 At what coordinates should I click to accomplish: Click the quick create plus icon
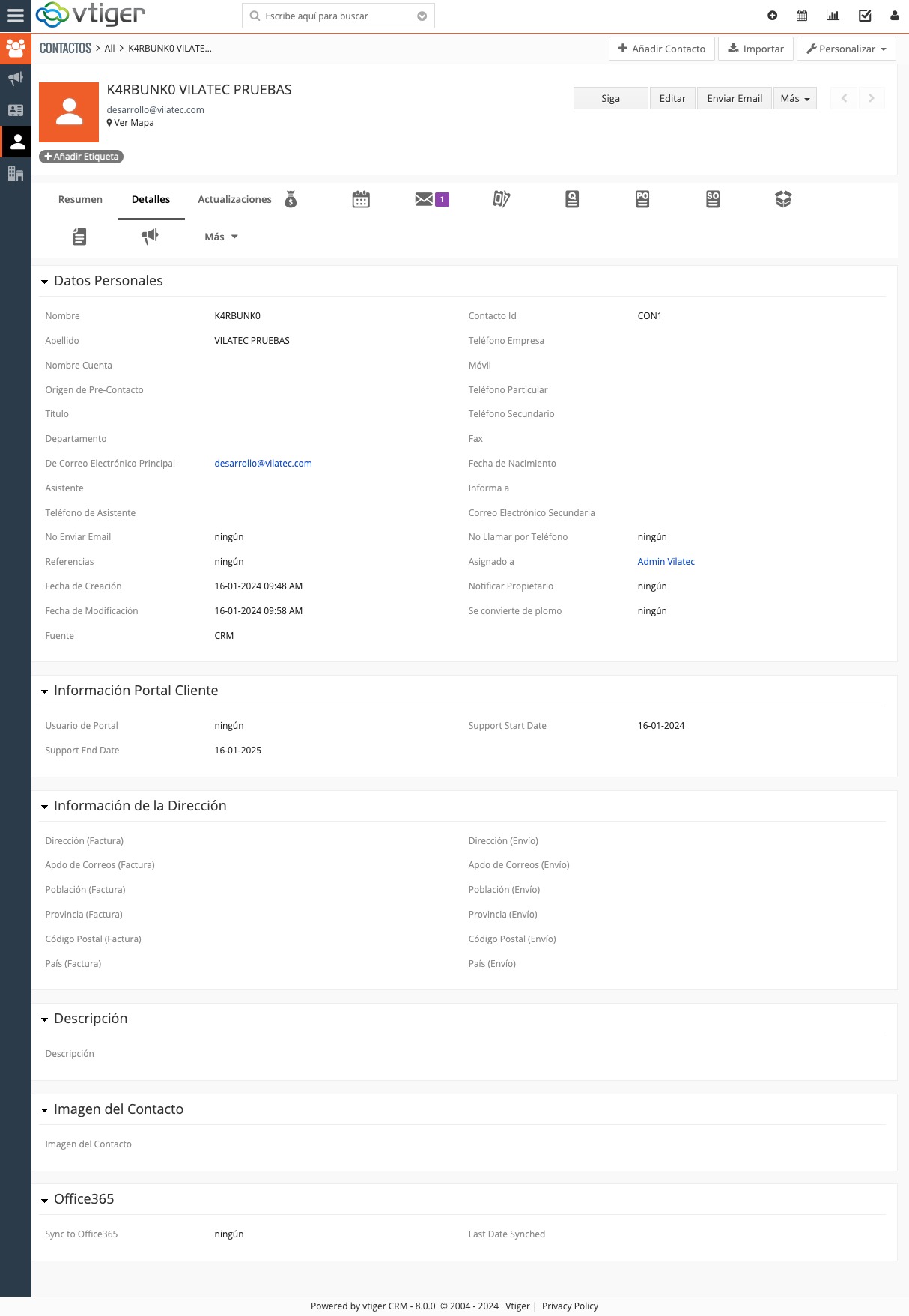(773, 16)
